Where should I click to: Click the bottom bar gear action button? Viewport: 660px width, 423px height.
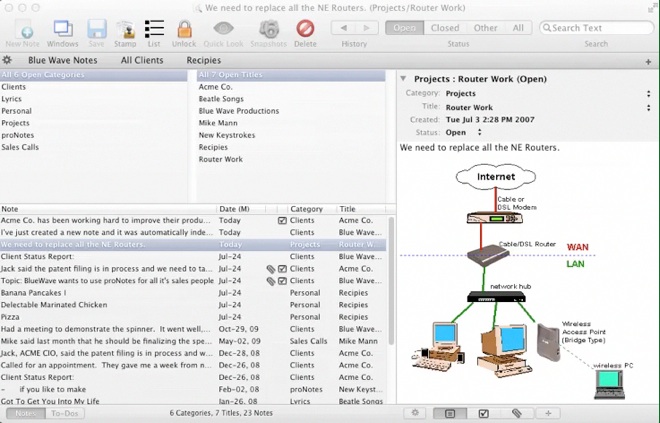click(x=415, y=413)
